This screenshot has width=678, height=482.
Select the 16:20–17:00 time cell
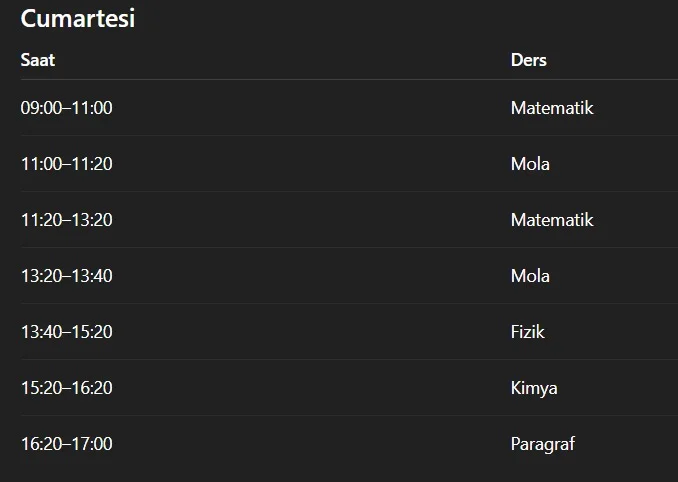pyautogui.click(x=66, y=444)
